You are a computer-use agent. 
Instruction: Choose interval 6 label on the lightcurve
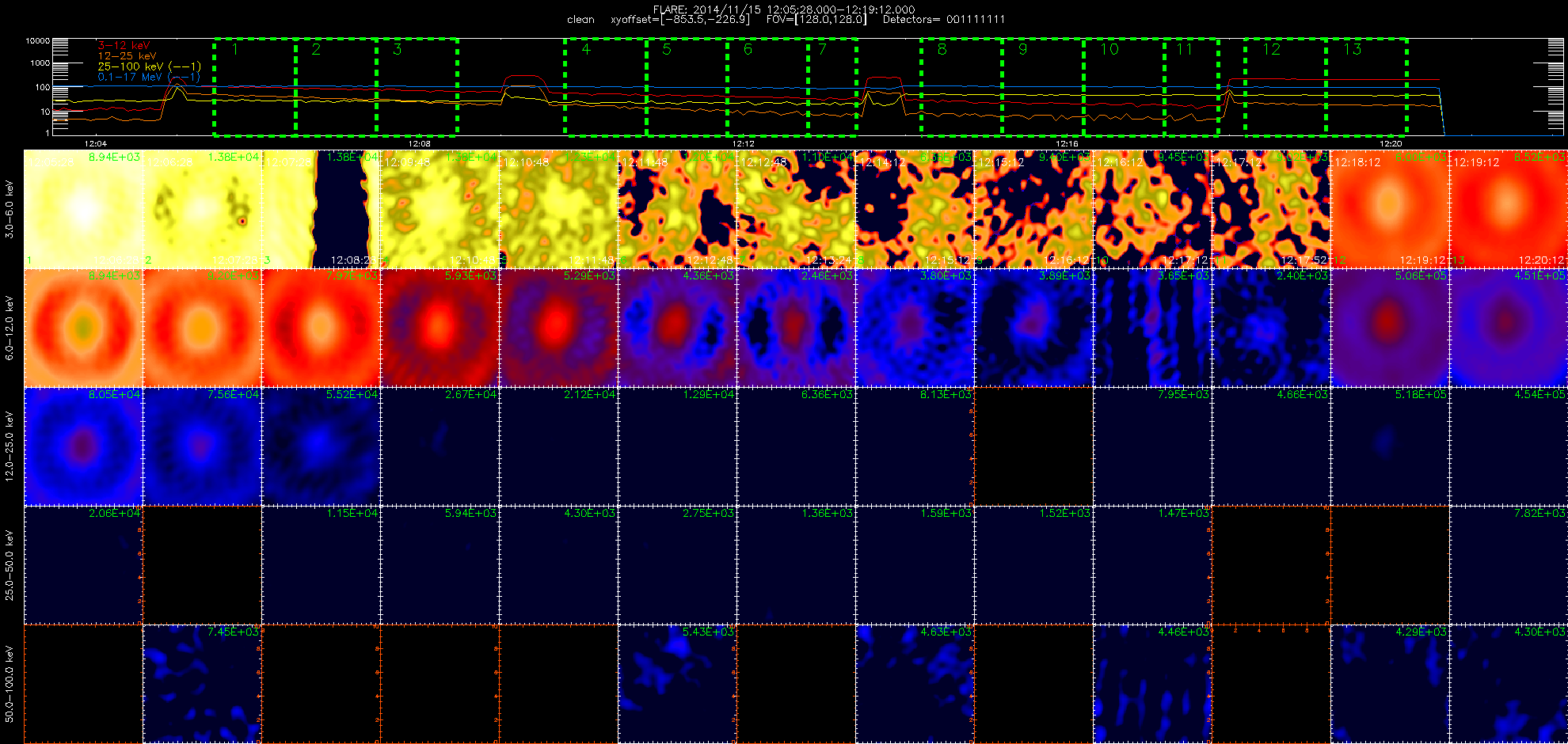pyautogui.click(x=748, y=49)
